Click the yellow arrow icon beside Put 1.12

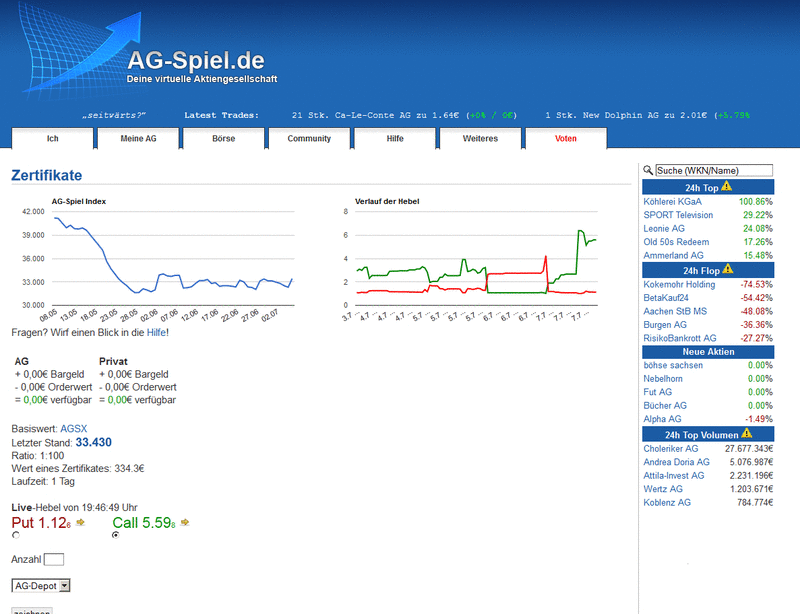pyautogui.click(x=80, y=522)
